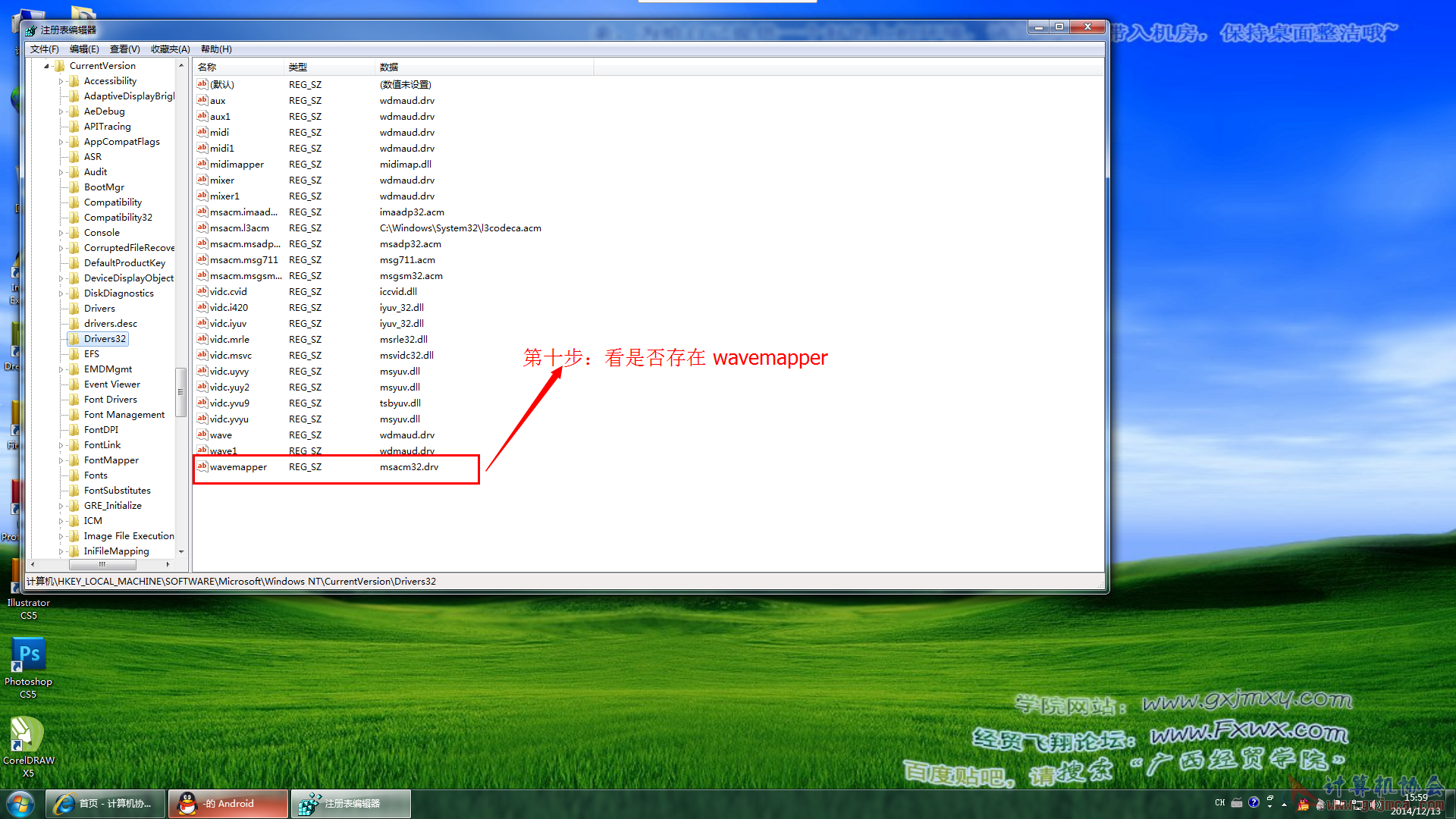This screenshot has height=819, width=1456.
Task: Select the Event Viewer tree key
Action: pos(112,384)
